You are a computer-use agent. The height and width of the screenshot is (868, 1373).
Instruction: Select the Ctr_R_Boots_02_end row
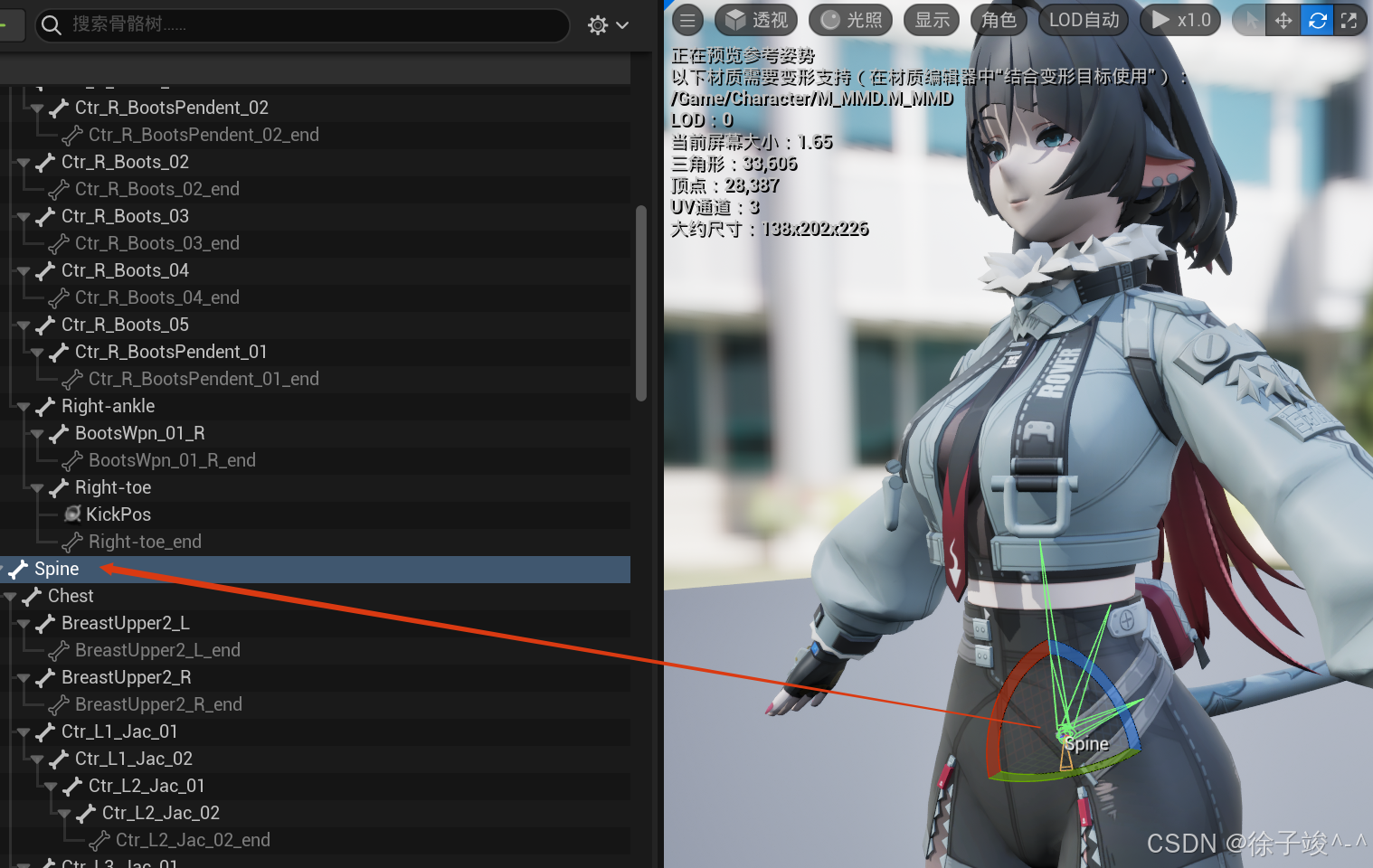[x=315, y=190]
